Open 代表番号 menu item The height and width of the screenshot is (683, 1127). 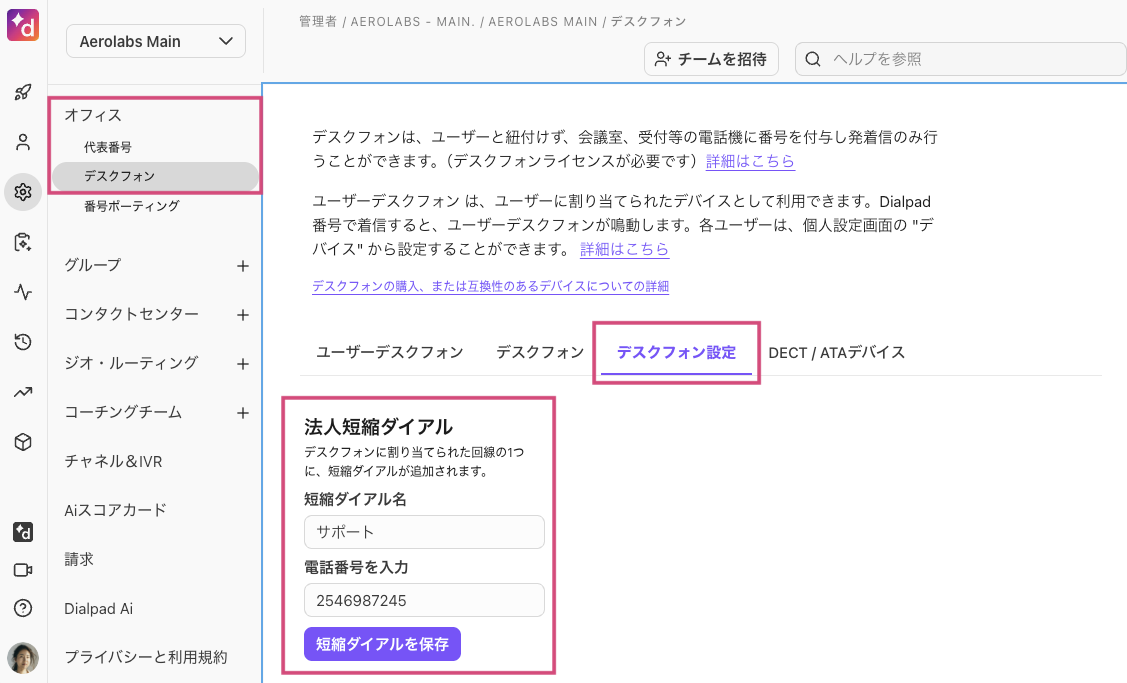point(108,147)
